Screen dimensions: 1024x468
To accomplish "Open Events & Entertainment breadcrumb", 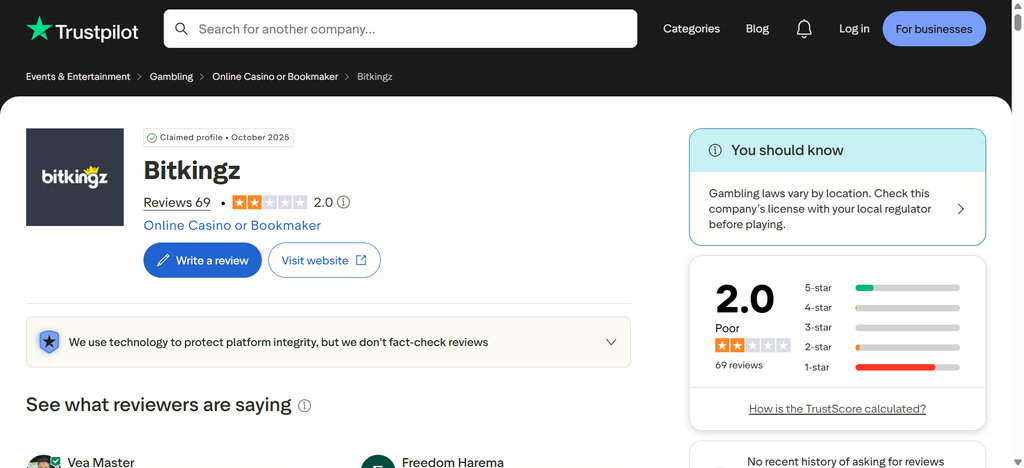I will [x=78, y=76].
